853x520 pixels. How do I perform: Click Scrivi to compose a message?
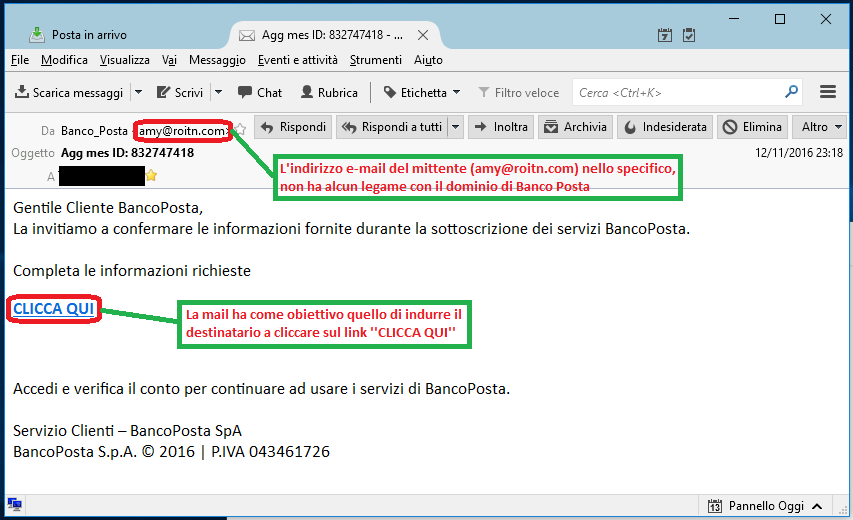tap(180, 92)
